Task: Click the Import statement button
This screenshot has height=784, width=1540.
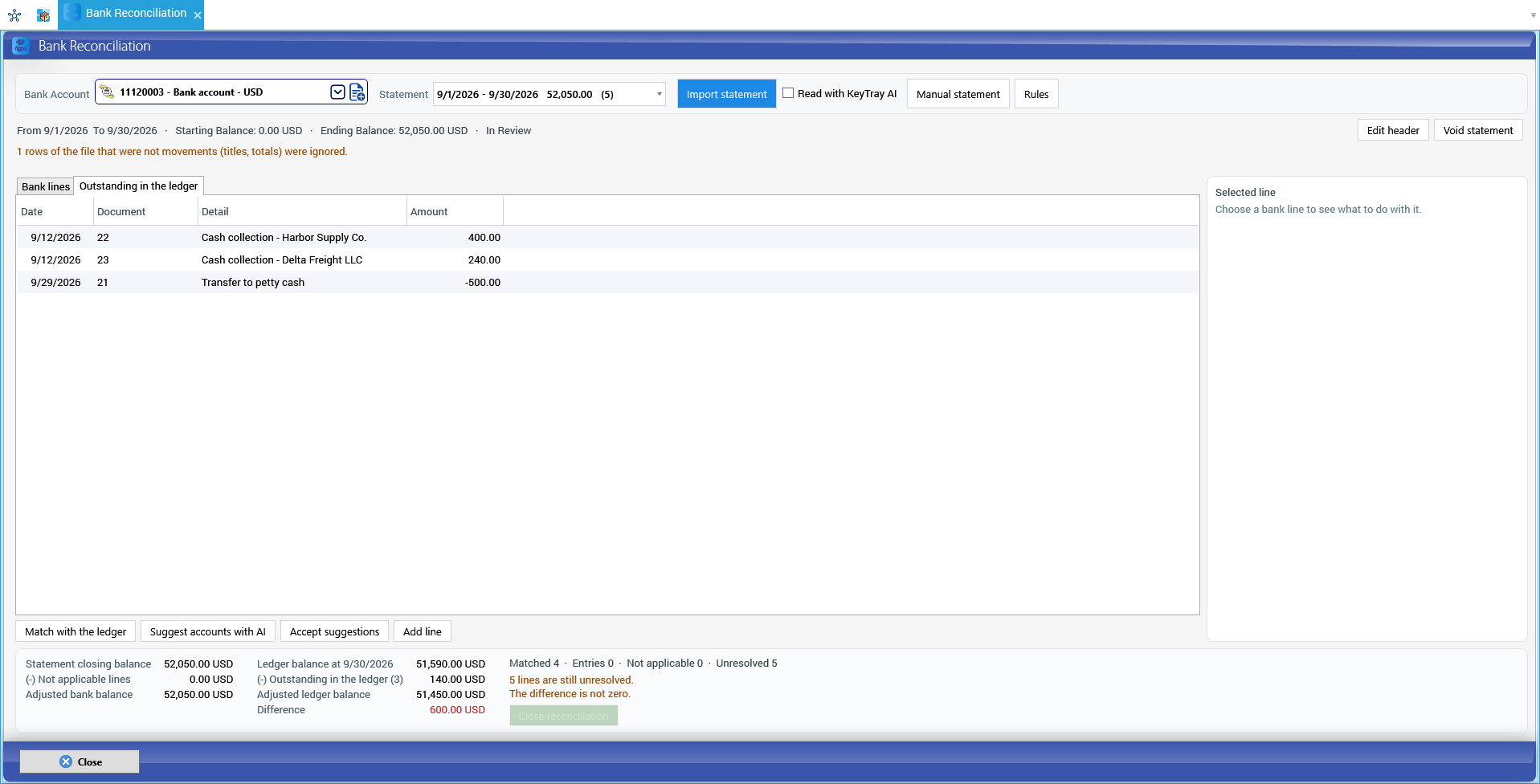Action: (727, 94)
